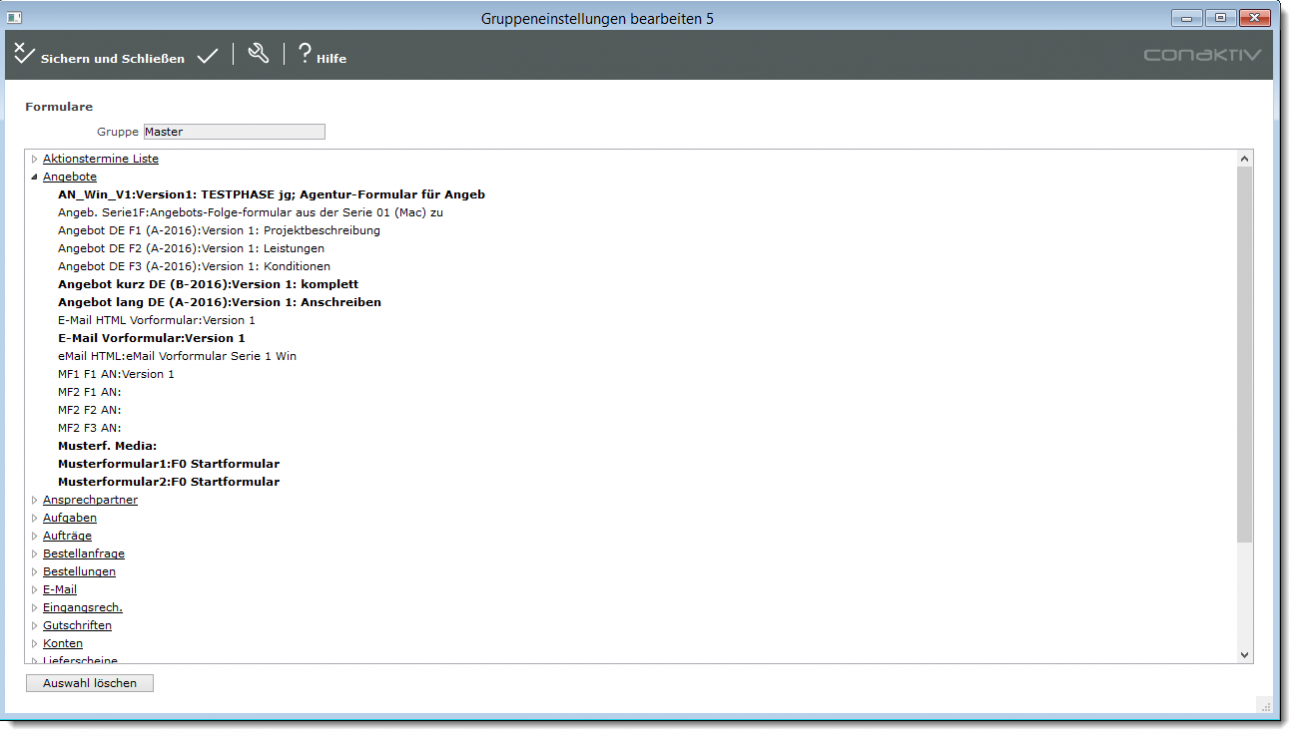Select Musterformular1:F0 Startformular entry
Screen dimensions: 1296x736
click(168, 464)
